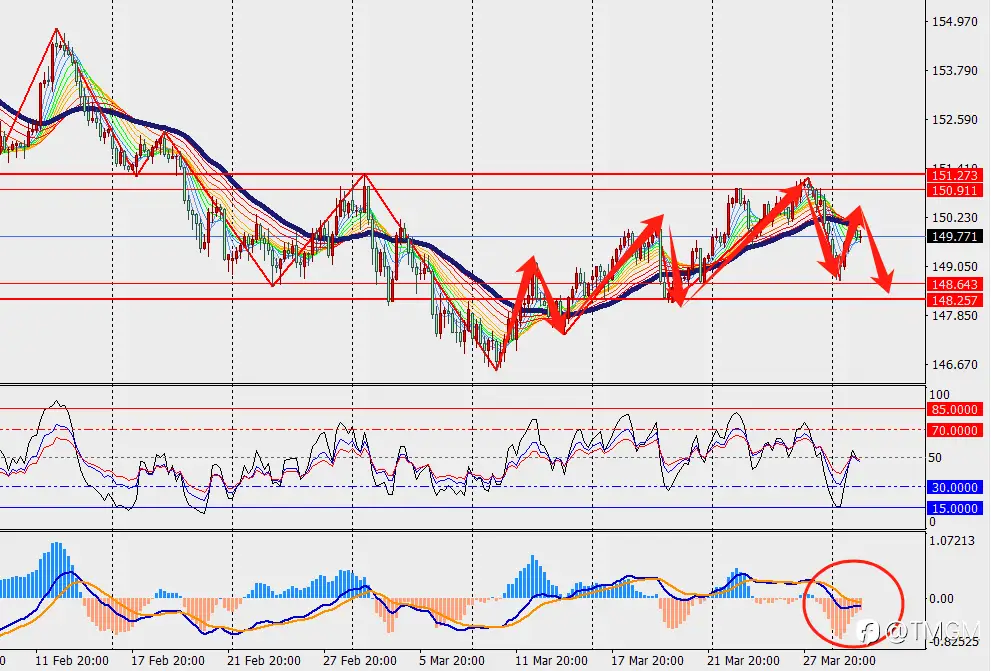Click the blue 30.0000 oscillator level label
Screen dimensions: 991x671
[x=955, y=487]
